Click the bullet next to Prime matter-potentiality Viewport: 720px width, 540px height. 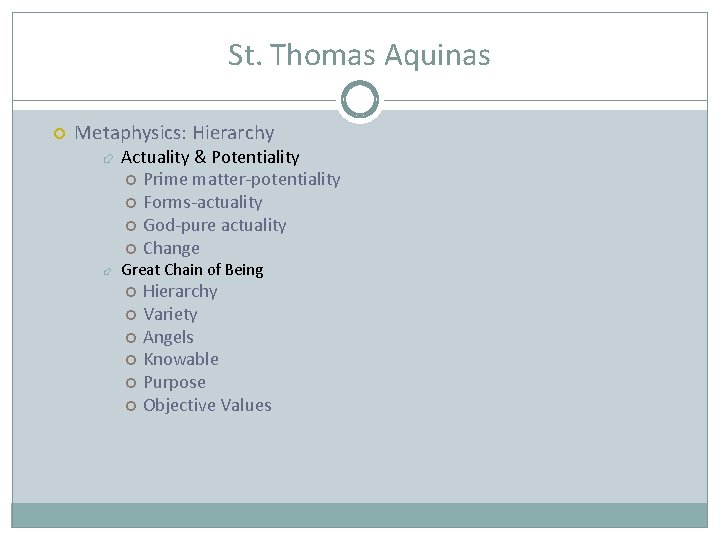[x=132, y=180]
